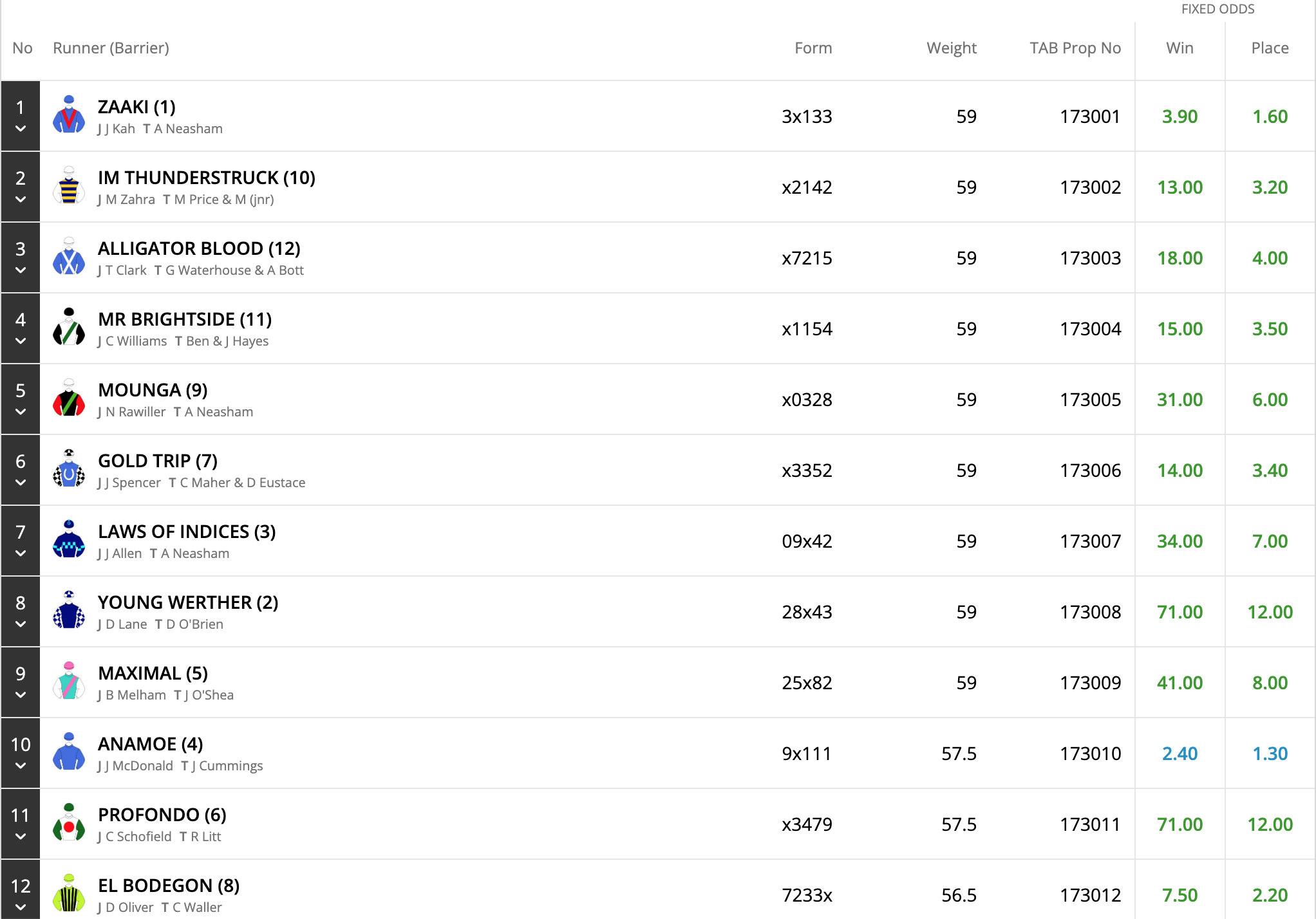Sort by the Weight column header
1316x919 pixels.
tap(951, 48)
